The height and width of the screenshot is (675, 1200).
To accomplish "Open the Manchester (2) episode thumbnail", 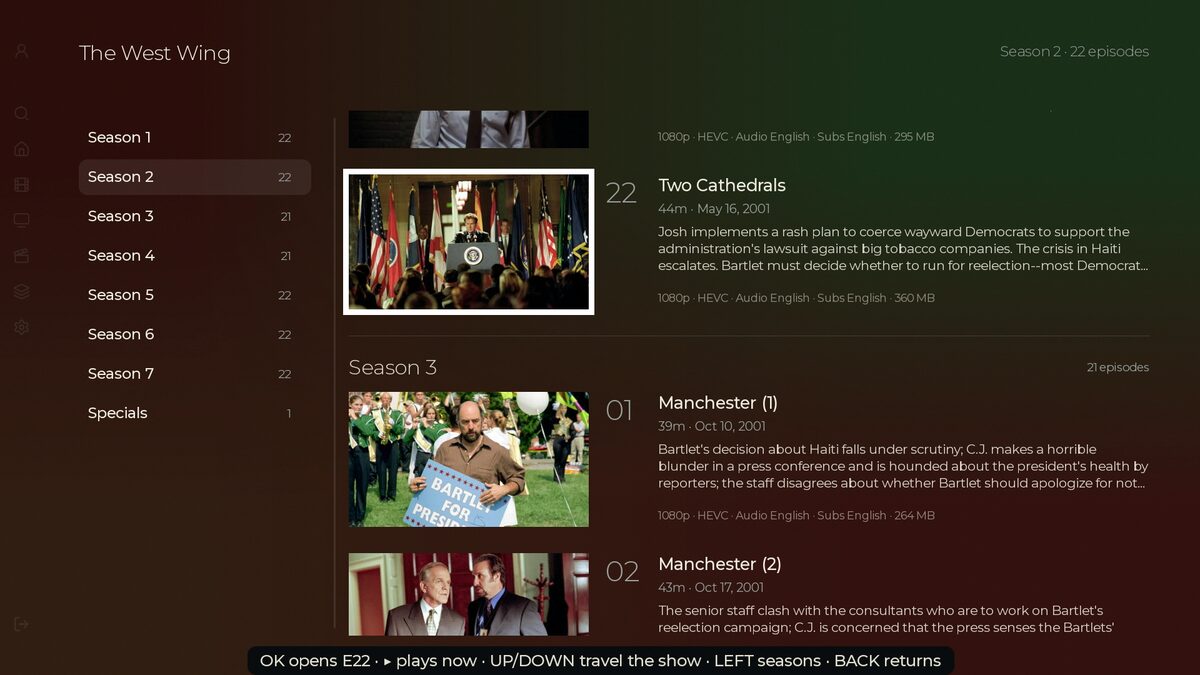I will coord(469,594).
